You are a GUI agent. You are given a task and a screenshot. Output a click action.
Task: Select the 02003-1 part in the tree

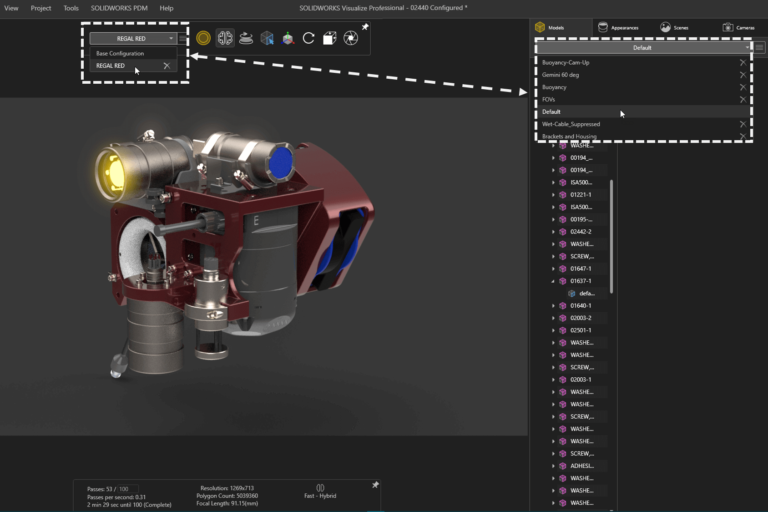tap(580, 380)
